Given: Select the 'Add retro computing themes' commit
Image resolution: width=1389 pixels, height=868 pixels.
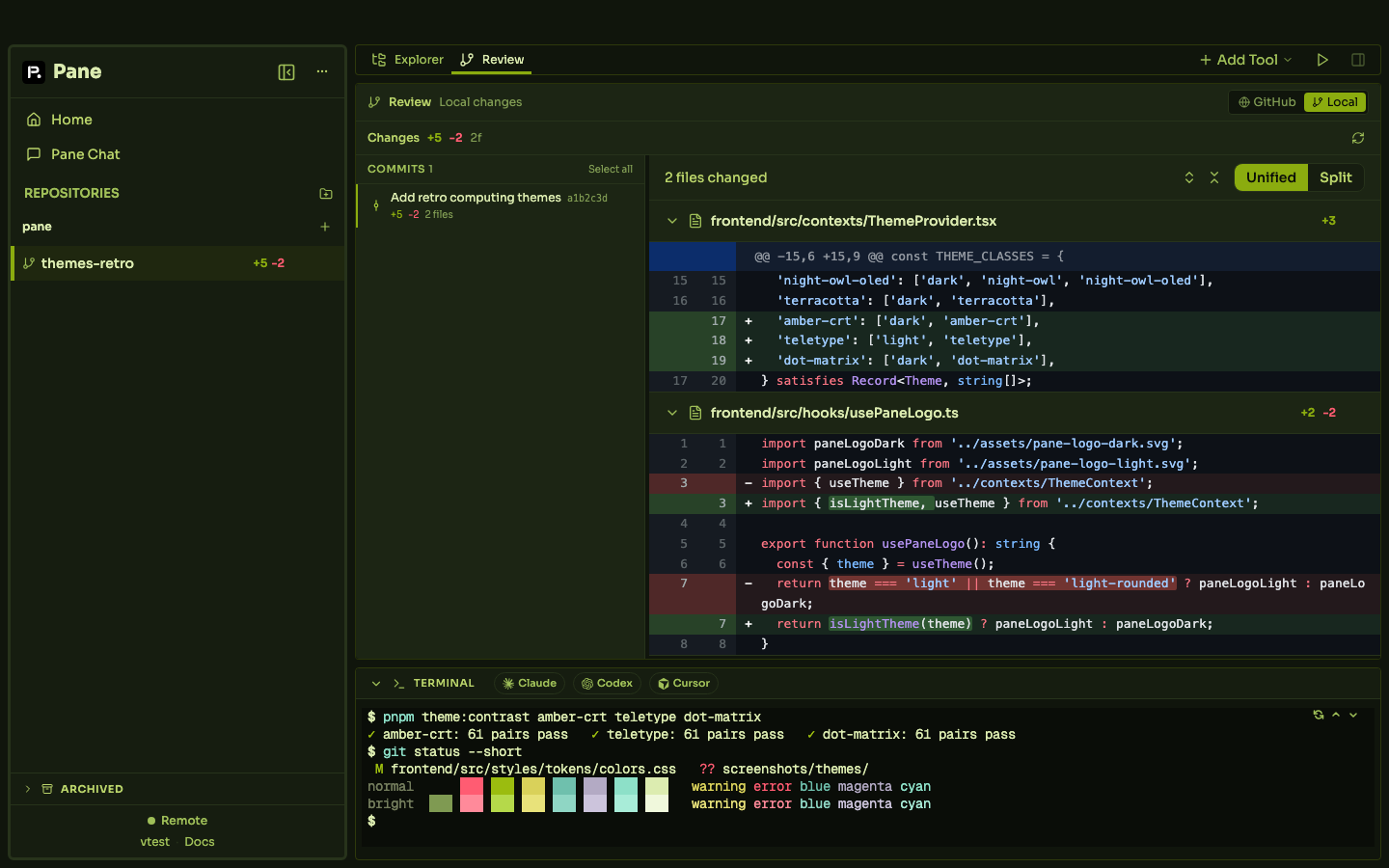Looking at the screenshot, I should click(x=500, y=205).
